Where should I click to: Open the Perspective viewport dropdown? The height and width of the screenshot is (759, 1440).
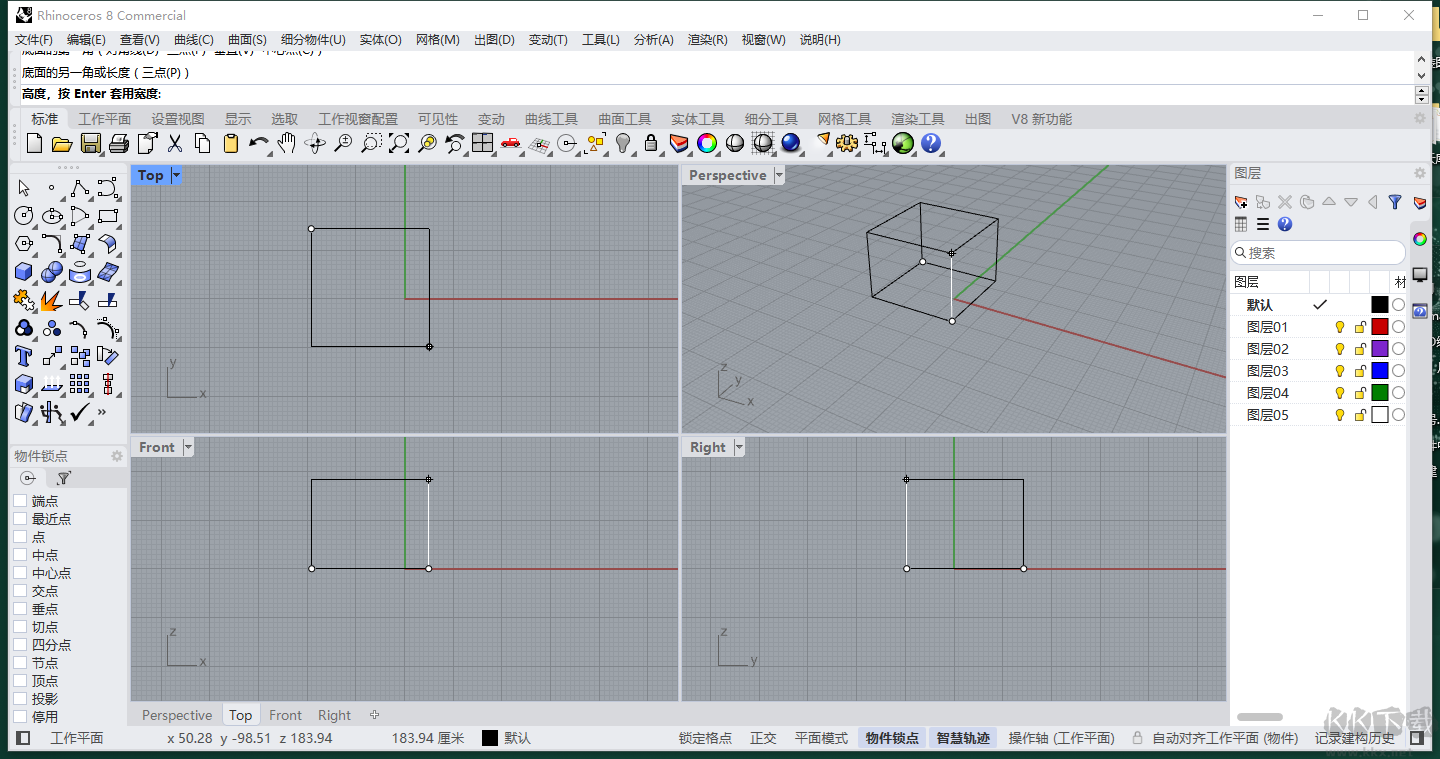pos(779,175)
